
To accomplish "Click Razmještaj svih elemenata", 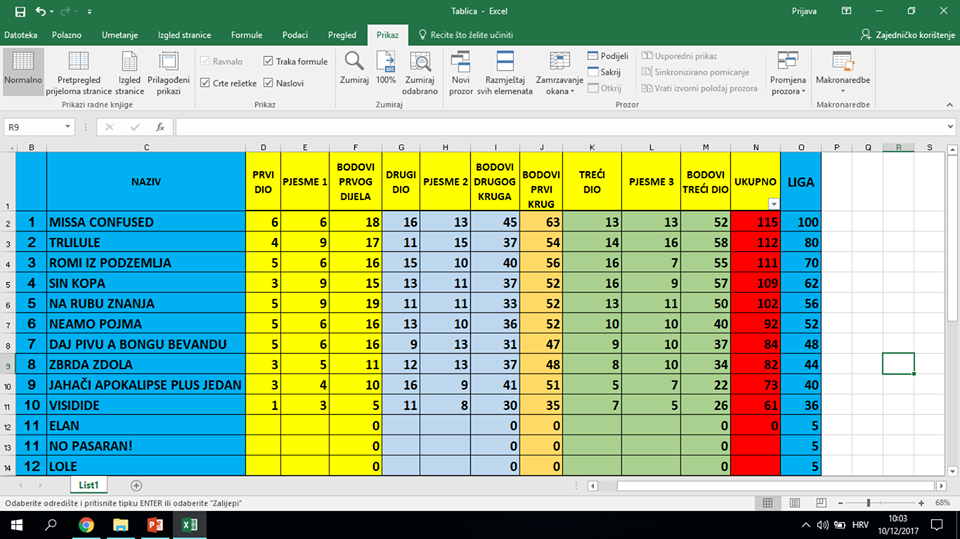I will 506,68.
